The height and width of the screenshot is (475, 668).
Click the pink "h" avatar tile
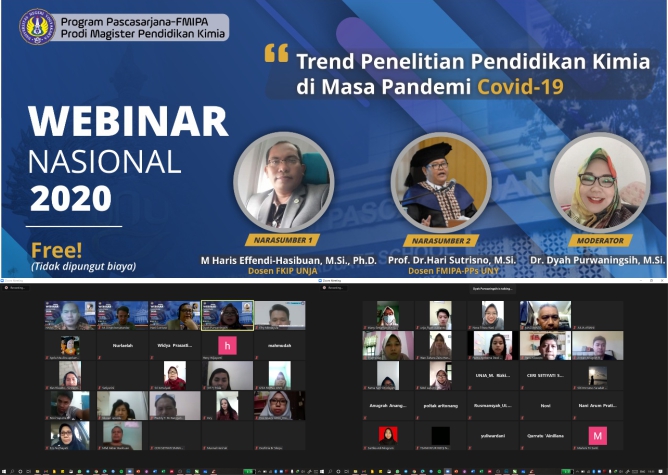coord(227,345)
